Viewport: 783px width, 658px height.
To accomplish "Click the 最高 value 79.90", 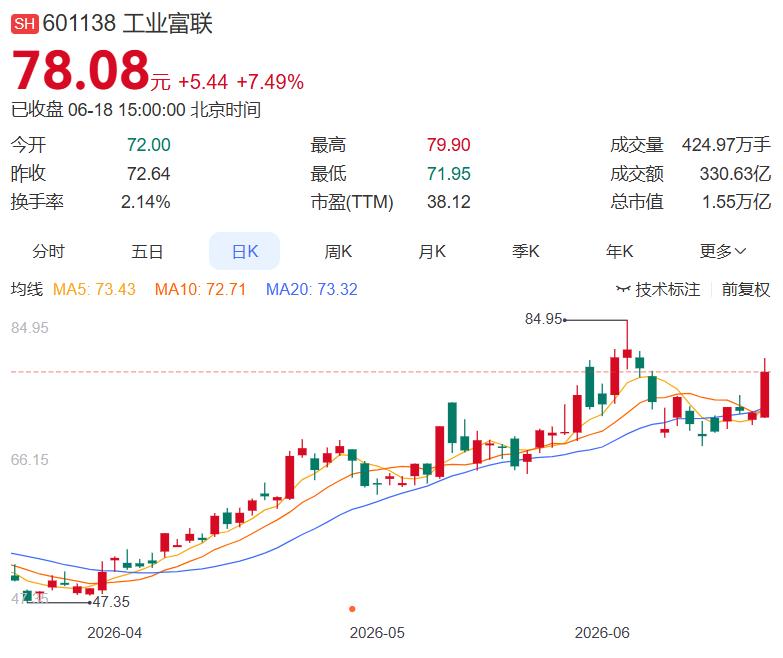I will click(448, 145).
